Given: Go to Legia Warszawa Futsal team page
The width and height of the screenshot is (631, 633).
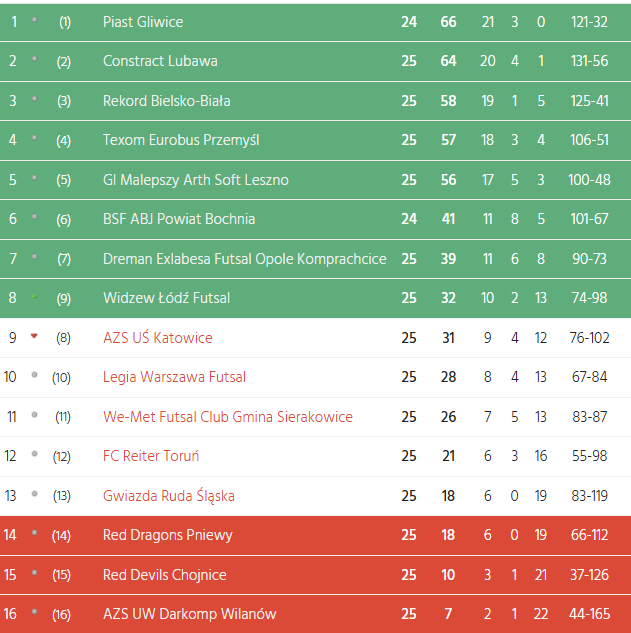Looking at the screenshot, I should [174, 377].
